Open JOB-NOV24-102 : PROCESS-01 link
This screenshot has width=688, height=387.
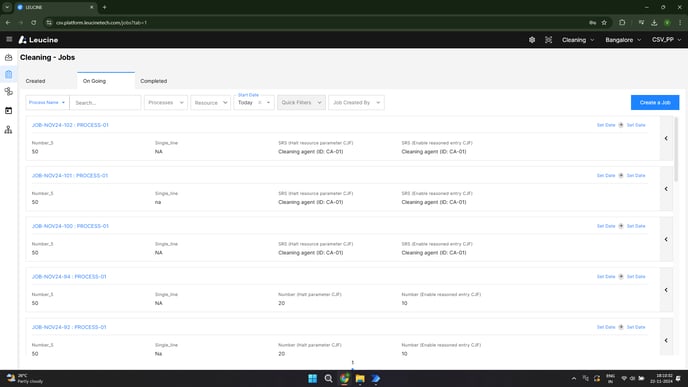[x=70, y=125]
